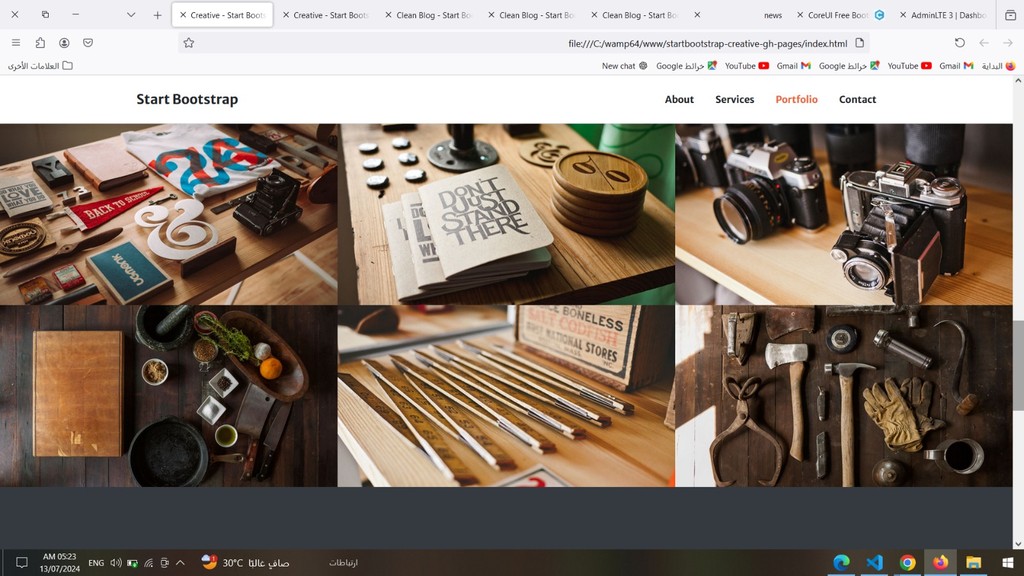This screenshot has width=1024, height=576.
Task: Open the clock showing 05:23 AM
Action: tap(59, 562)
